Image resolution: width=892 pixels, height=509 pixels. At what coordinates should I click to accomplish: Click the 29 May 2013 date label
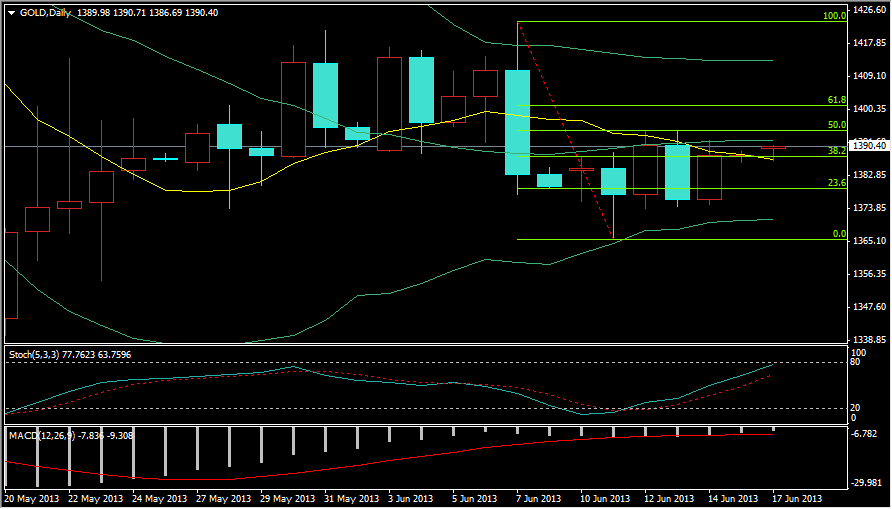289,498
